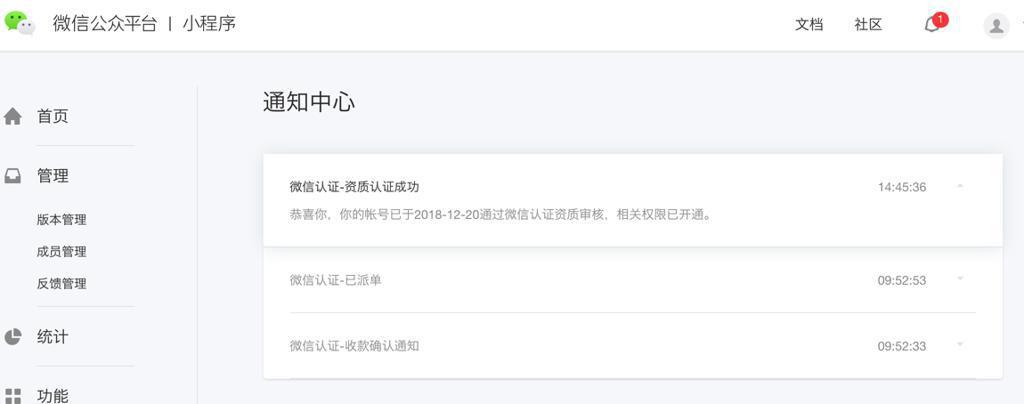The height and width of the screenshot is (404, 1024).
Task: Click the 功能 grid icon
Action: (x=13, y=396)
